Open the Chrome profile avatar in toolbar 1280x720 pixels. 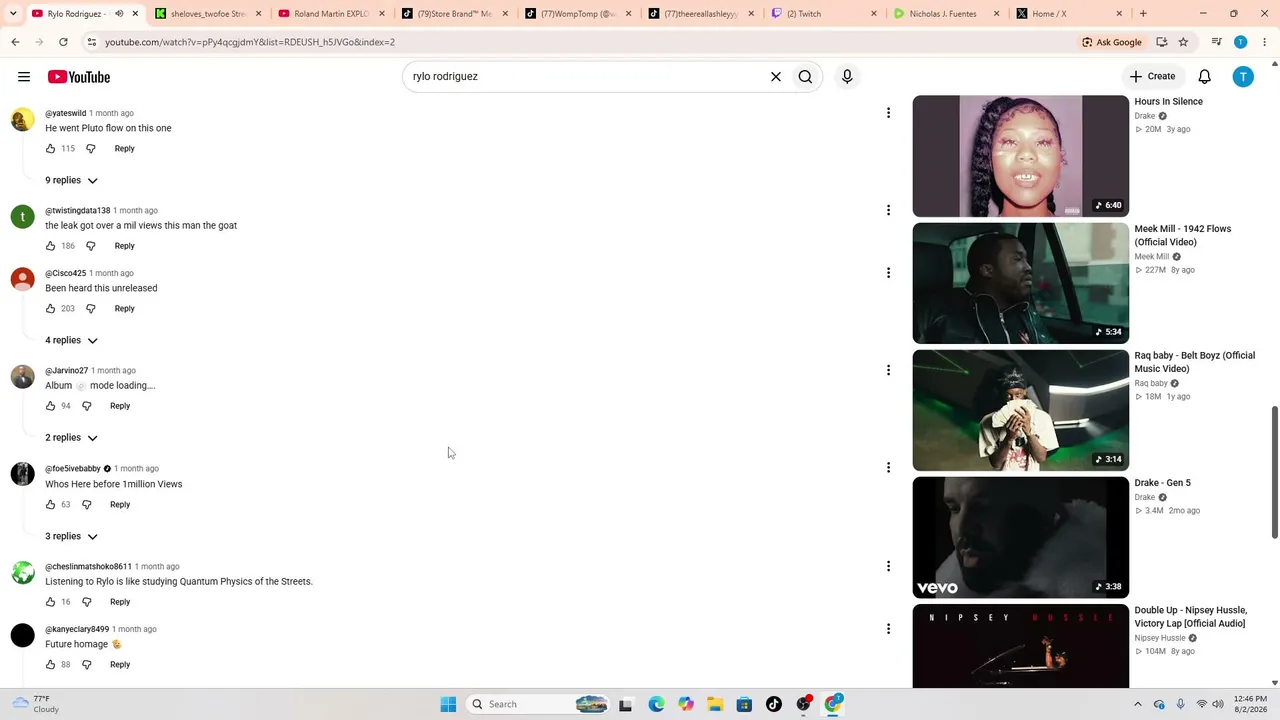point(1241,42)
